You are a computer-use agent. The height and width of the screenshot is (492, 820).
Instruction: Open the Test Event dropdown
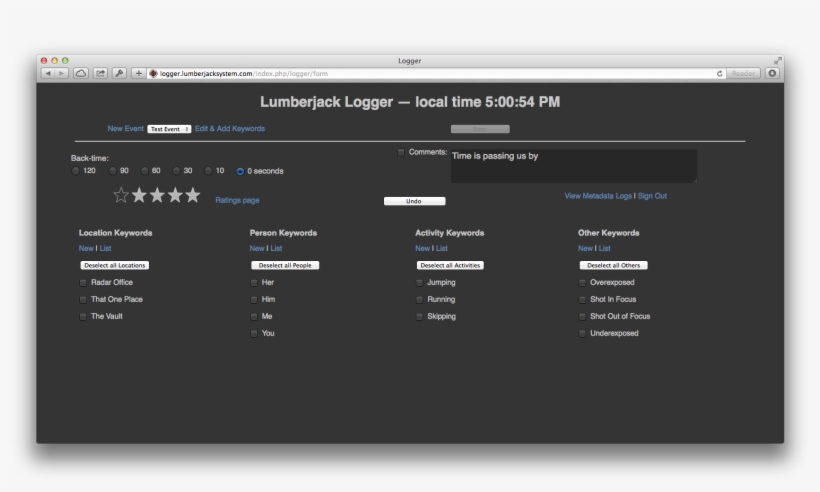(x=169, y=129)
